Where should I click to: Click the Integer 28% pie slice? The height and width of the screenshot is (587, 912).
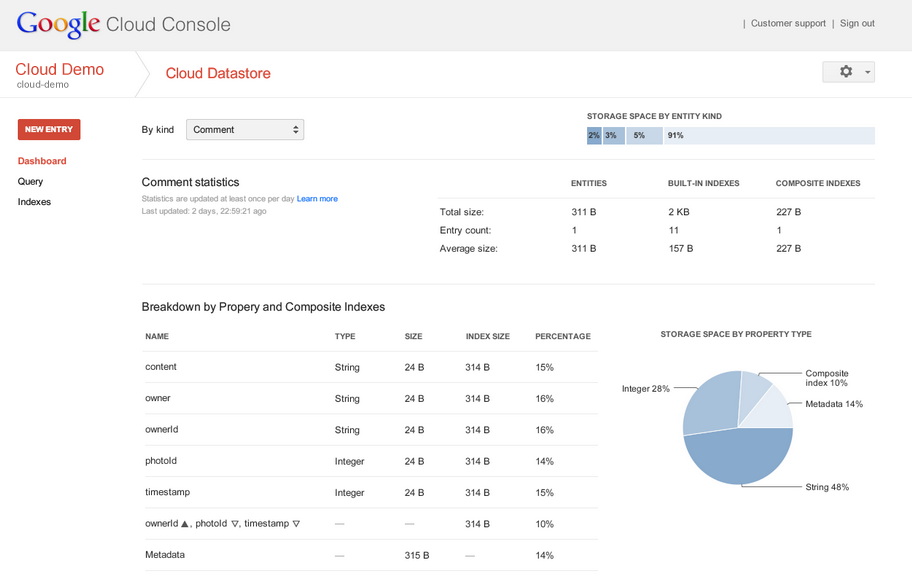(x=710, y=404)
